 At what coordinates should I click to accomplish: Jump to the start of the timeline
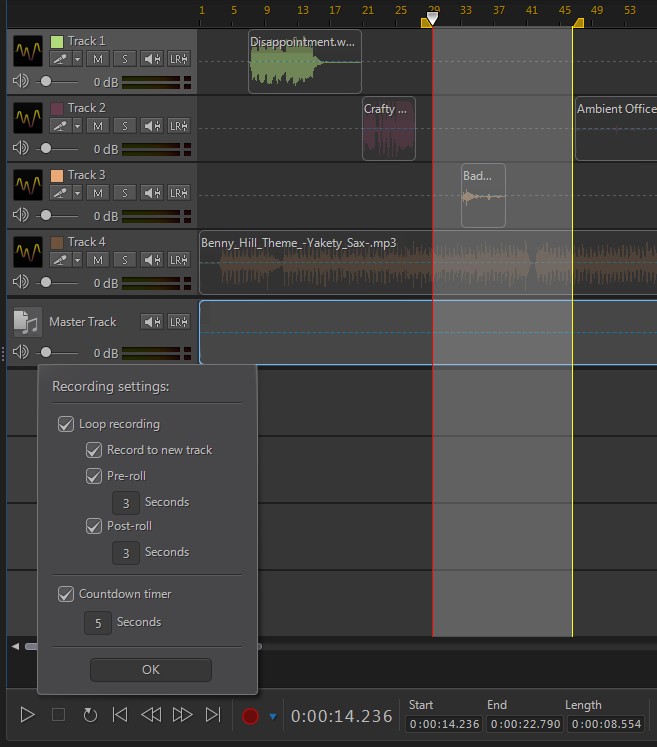tap(120, 715)
